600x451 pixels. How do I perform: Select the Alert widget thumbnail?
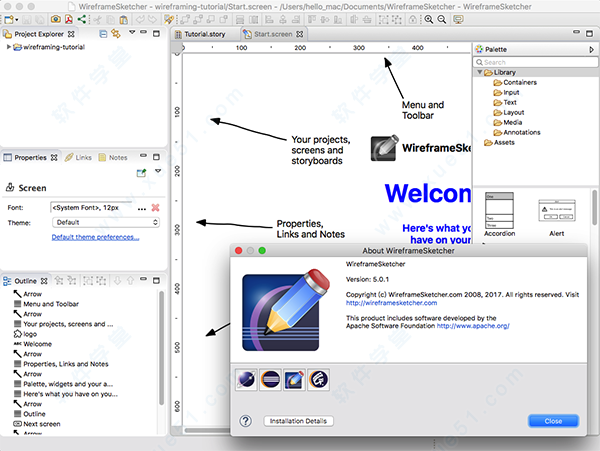pos(557,218)
